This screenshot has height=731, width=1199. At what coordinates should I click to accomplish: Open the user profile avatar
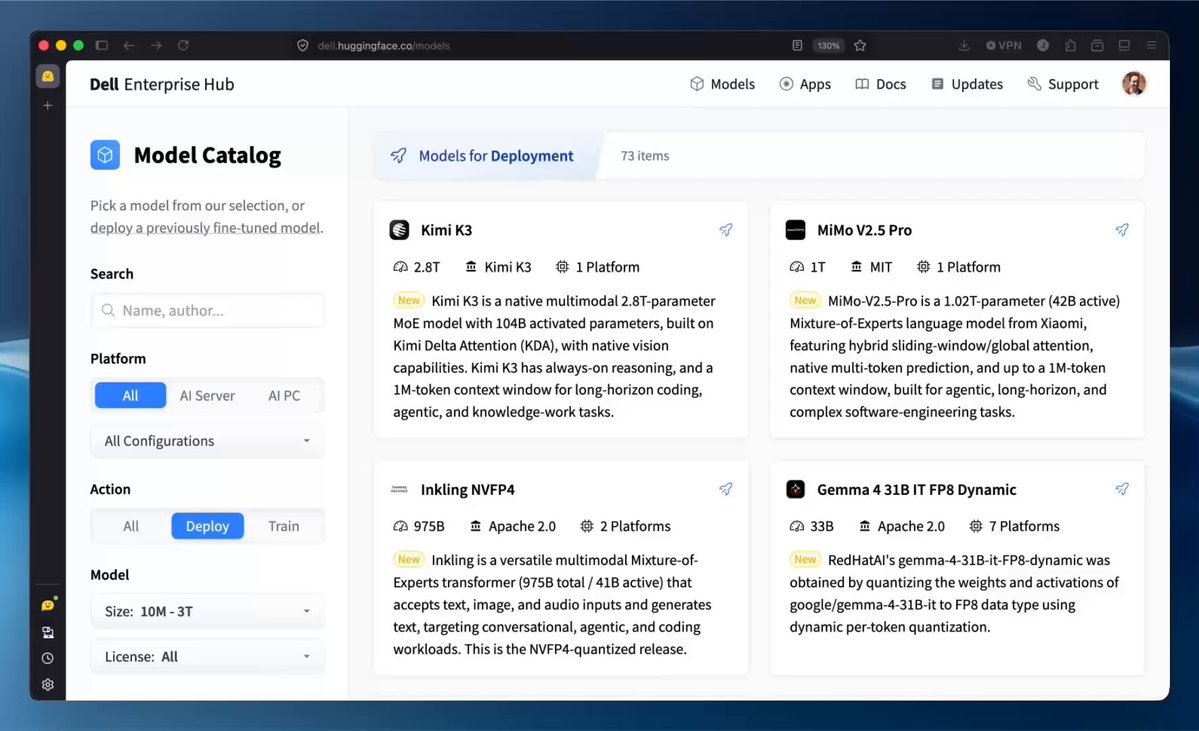tap(1133, 83)
